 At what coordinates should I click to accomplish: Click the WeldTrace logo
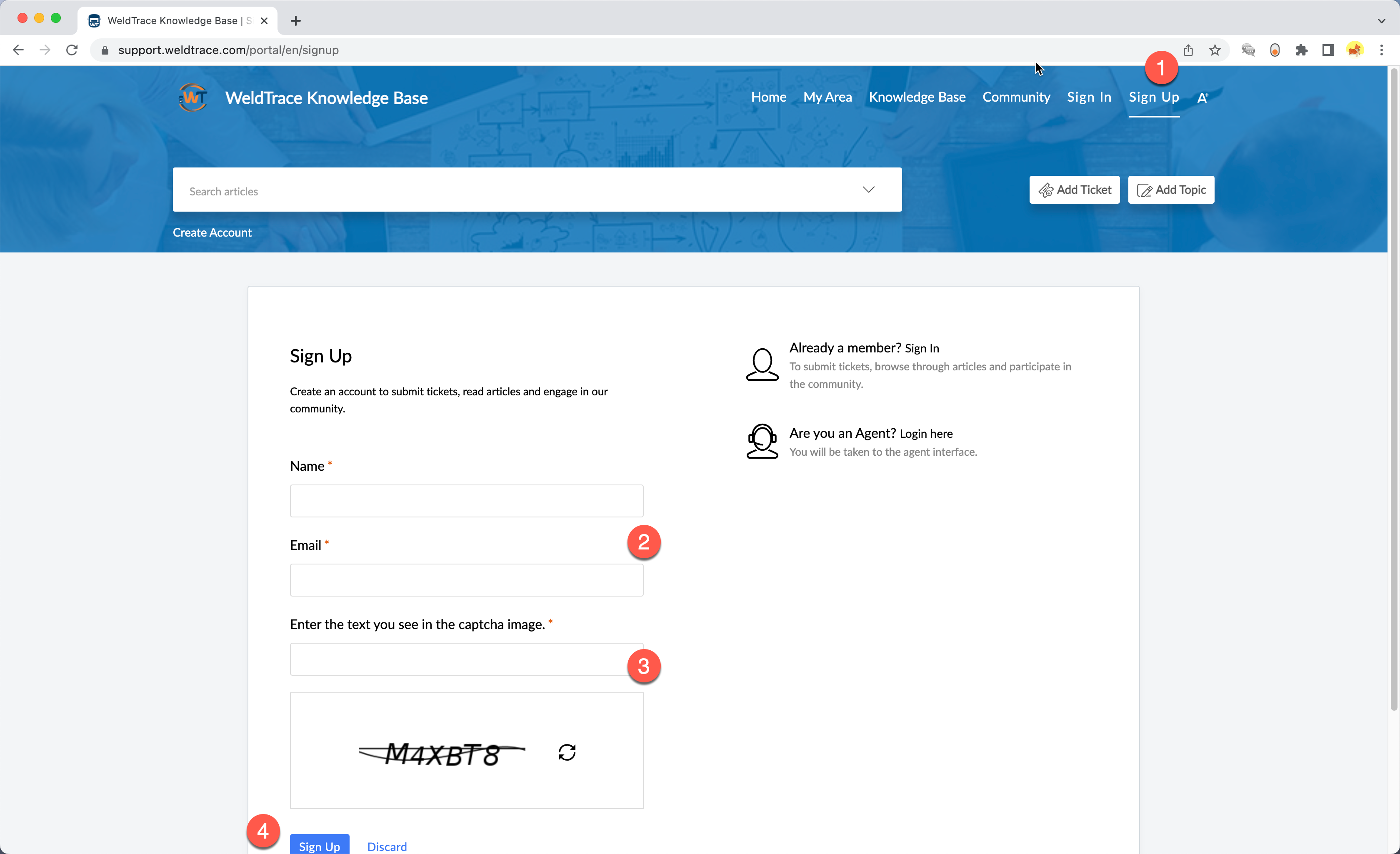(x=192, y=97)
